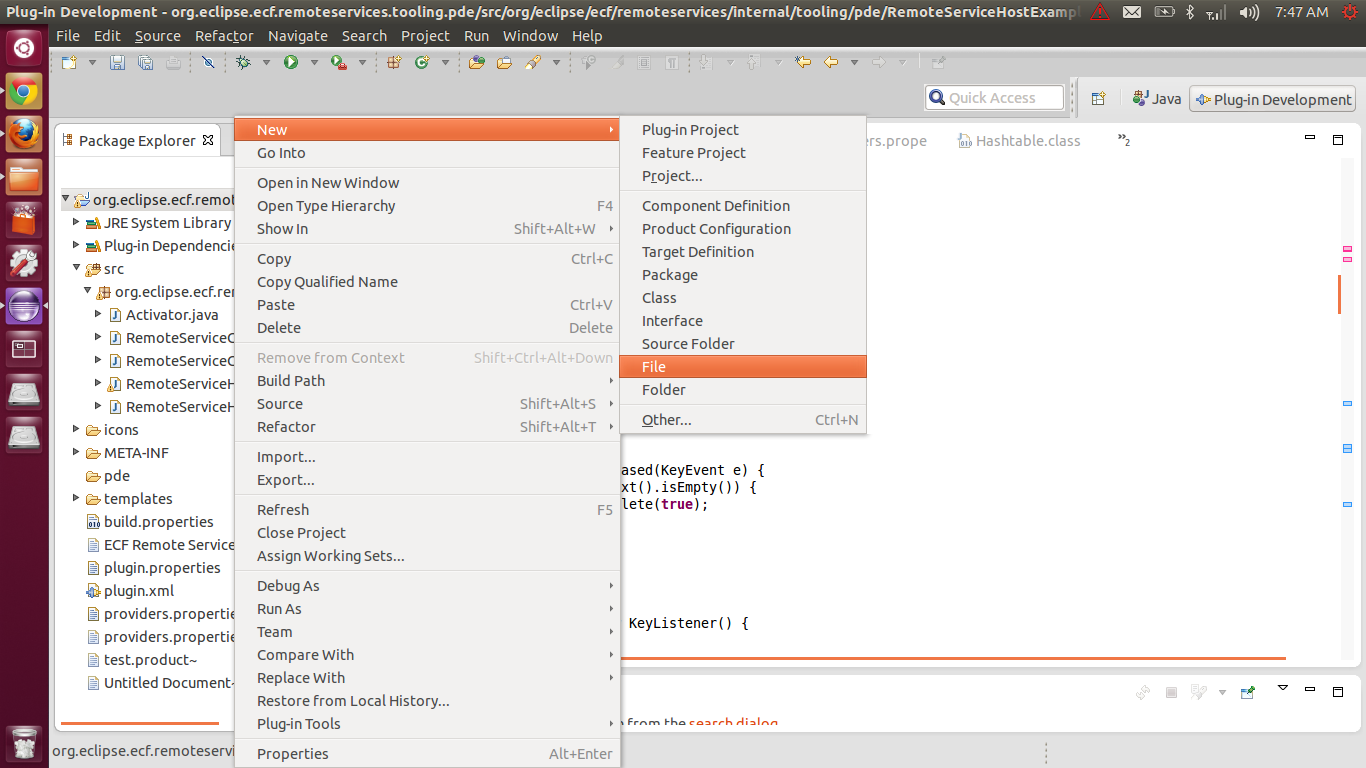Image resolution: width=1366 pixels, height=768 pixels.
Task: Expand the META-INF folder tree node
Action: point(76,452)
